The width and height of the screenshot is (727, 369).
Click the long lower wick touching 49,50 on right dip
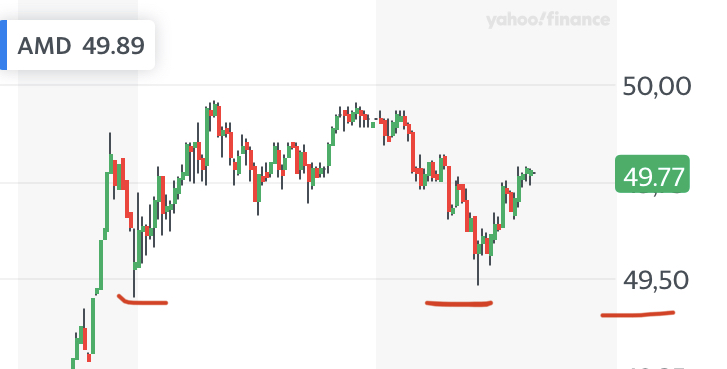pos(478,269)
